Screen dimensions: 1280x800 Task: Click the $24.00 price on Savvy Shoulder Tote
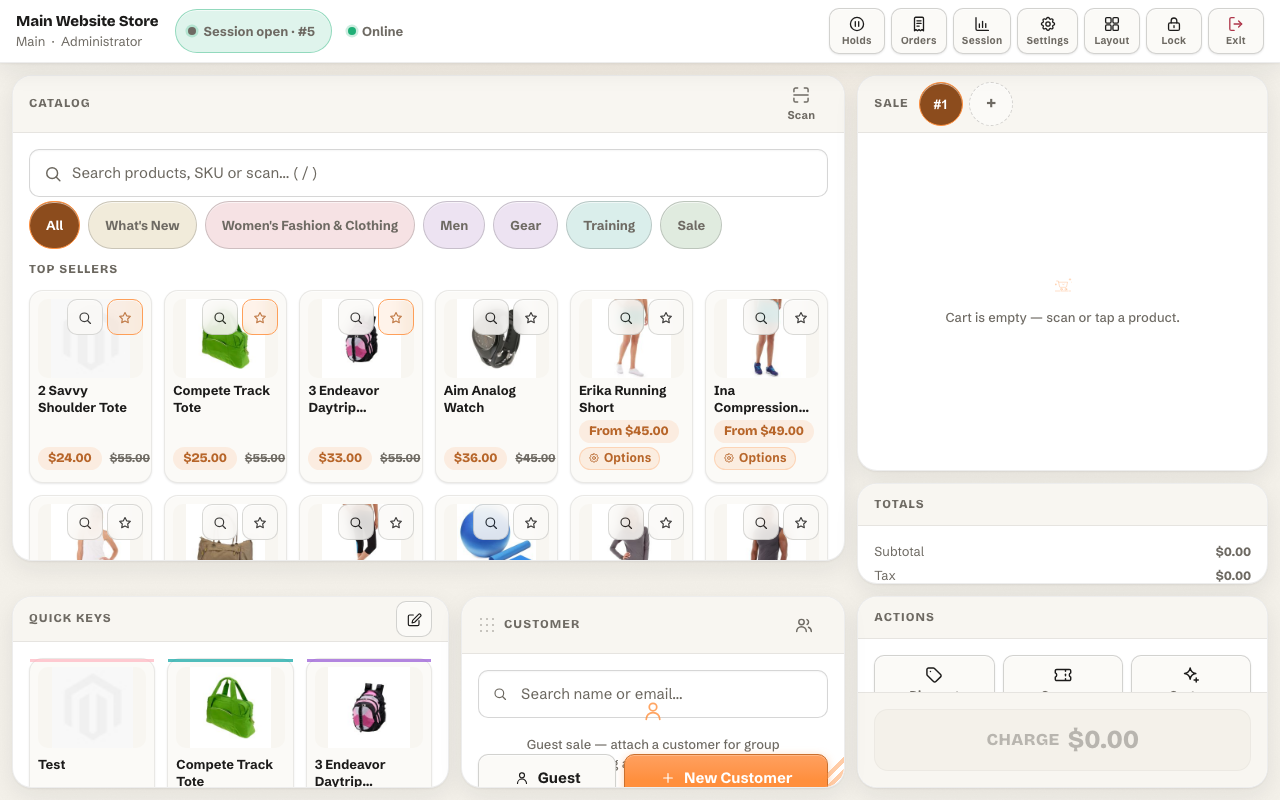(x=70, y=458)
